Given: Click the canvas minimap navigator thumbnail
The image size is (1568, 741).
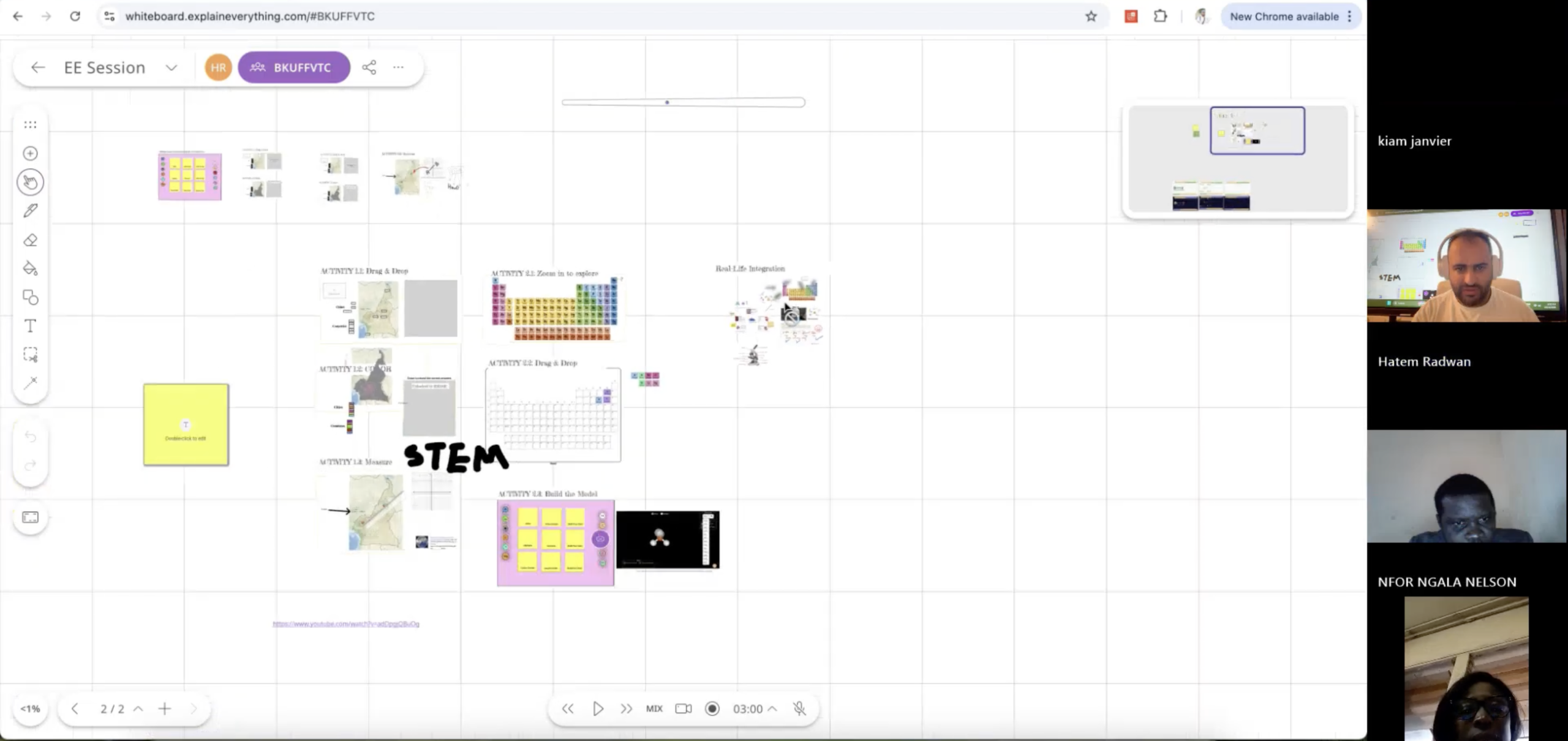Looking at the screenshot, I should coord(1238,159).
